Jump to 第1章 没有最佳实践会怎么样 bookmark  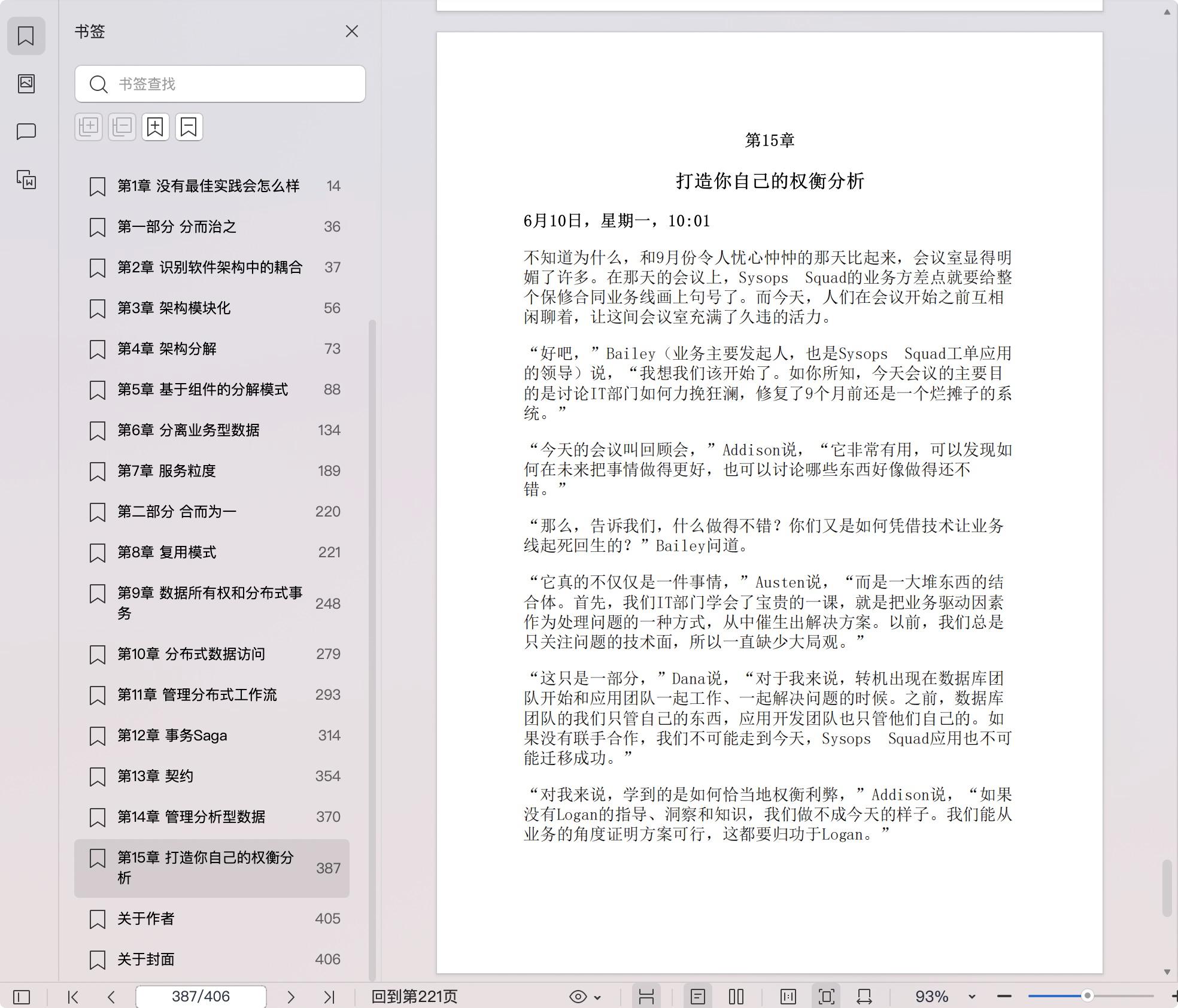click(x=212, y=186)
